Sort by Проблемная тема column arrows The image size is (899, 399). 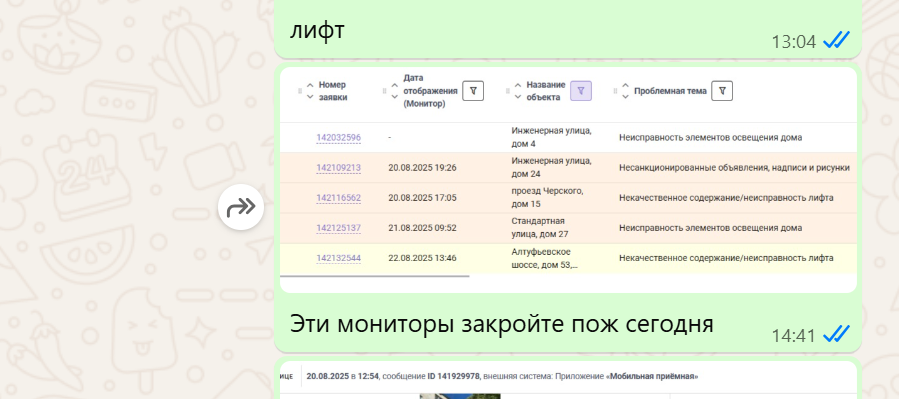(626, 91)
